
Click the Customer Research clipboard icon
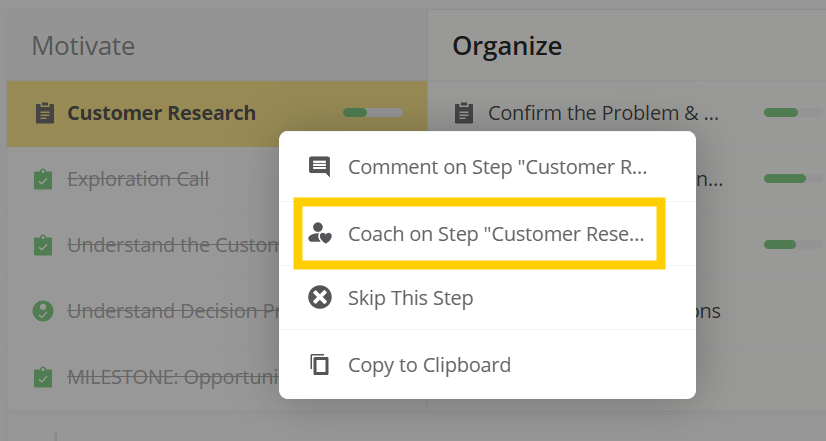[x=45, y=113]
